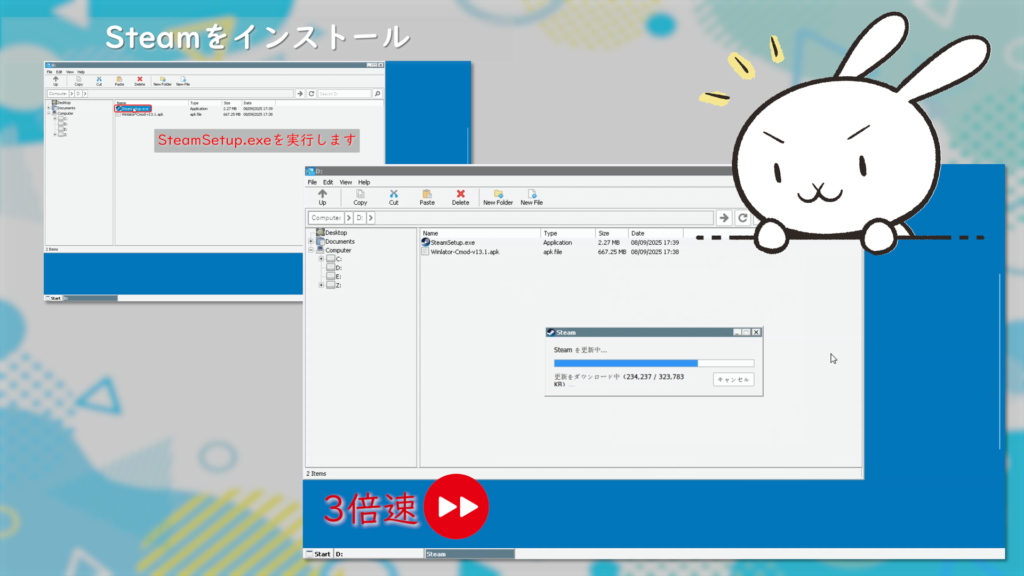Screen dimensions: 1024x576
Task: Click the arrow after Computer breadcrumb
Action: point(349,218)
